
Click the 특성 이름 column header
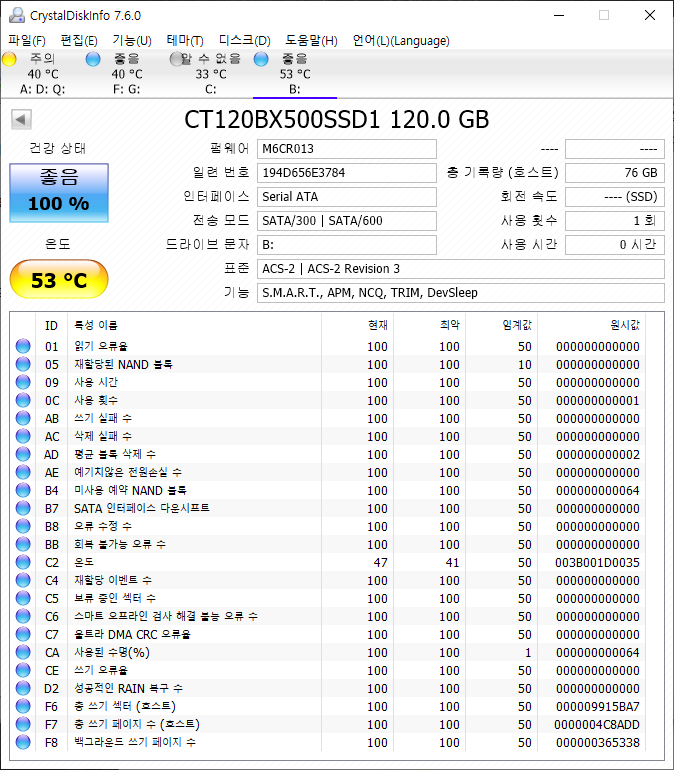tap(194, 325)
